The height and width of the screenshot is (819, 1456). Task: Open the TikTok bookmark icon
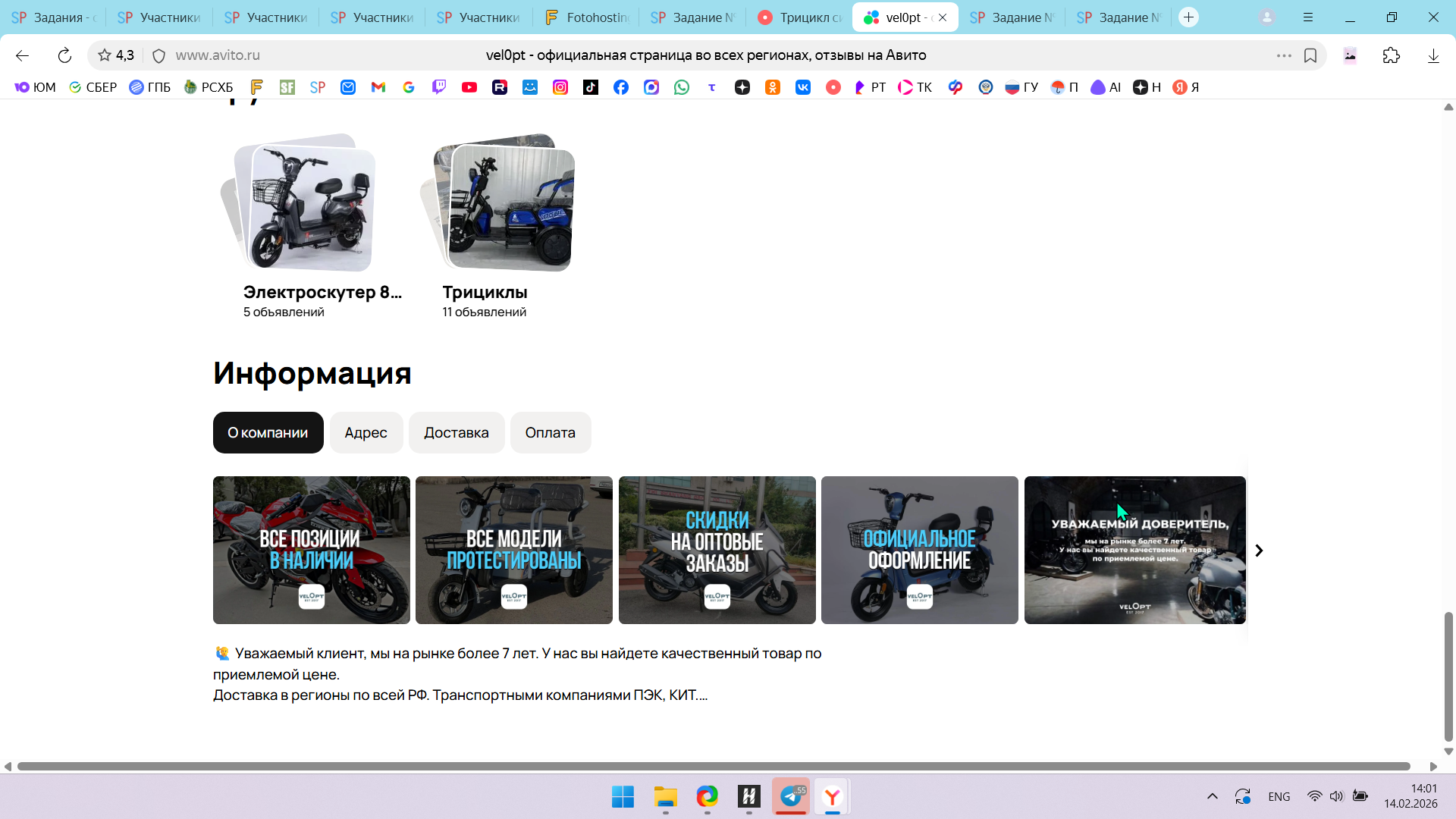(591, 87)
